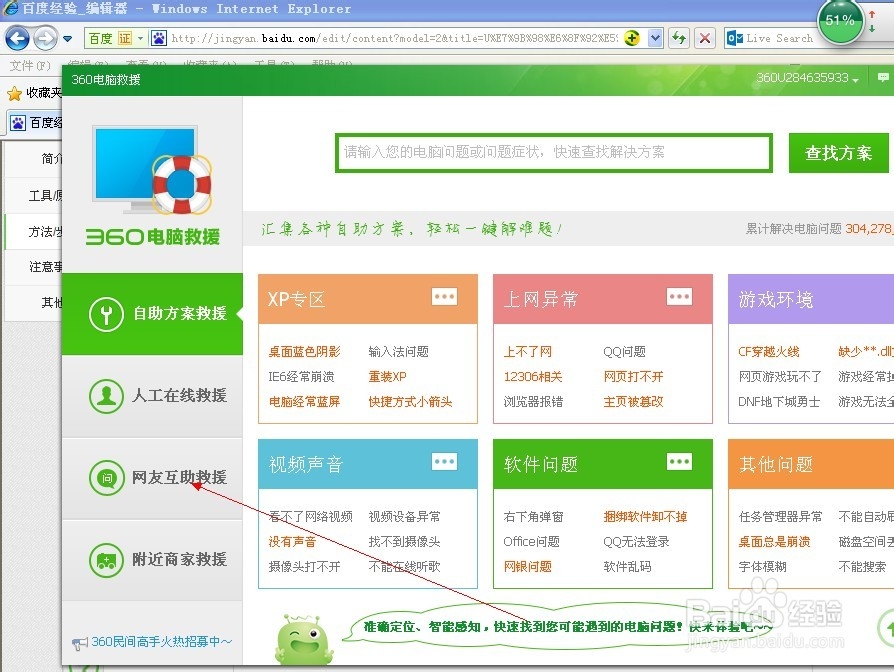Open 右下角弹窗 solution link
The image size is (894, 672).
[x=534, y=517]
